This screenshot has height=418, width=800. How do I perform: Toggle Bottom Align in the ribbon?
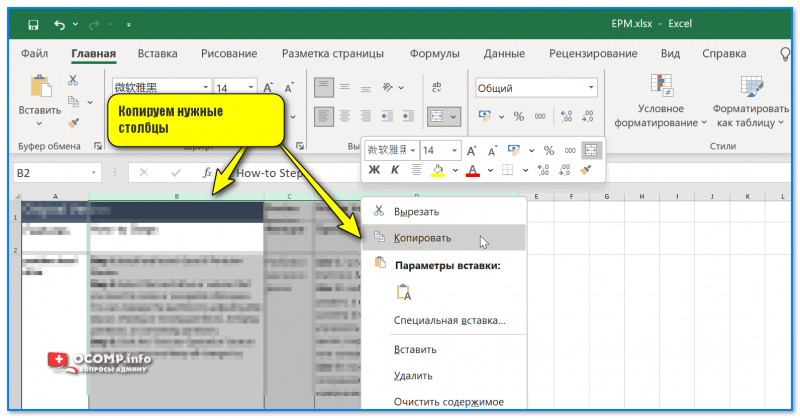pyautogui.click(x=366, y=87)
